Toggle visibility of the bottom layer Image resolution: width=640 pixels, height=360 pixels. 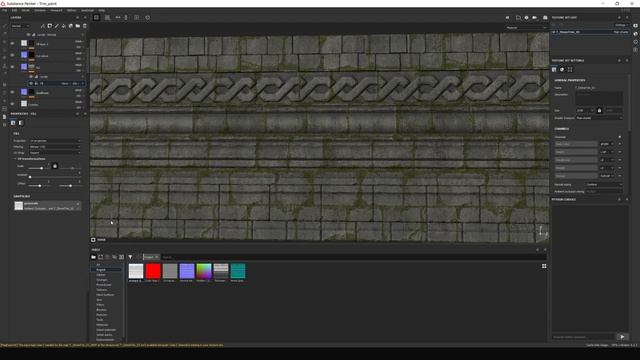click(x=12, y=104)
